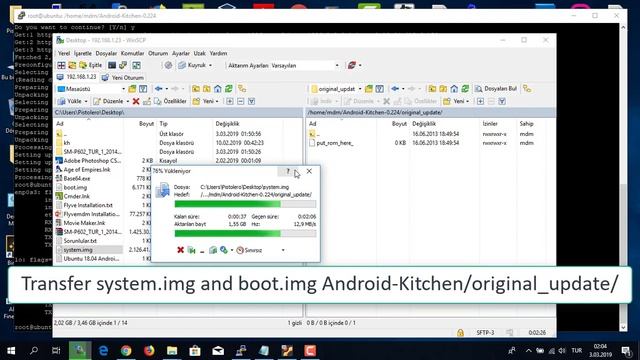
Task: Click the once-done action icon in transfer dialog
Action: pyautogui.click(x=224, y=250)
